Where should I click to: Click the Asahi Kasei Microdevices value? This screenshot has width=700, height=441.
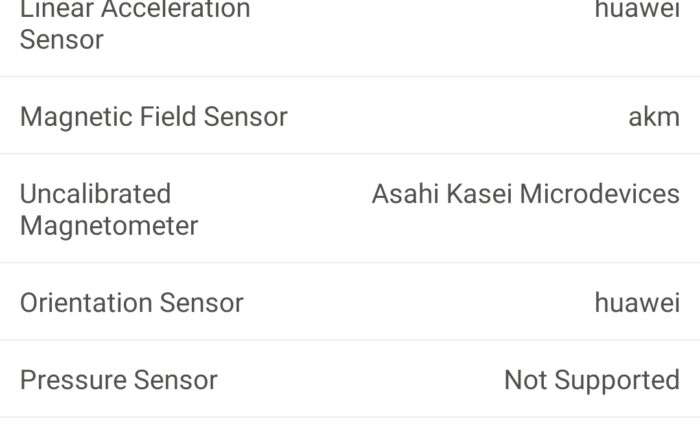(525, 194)
